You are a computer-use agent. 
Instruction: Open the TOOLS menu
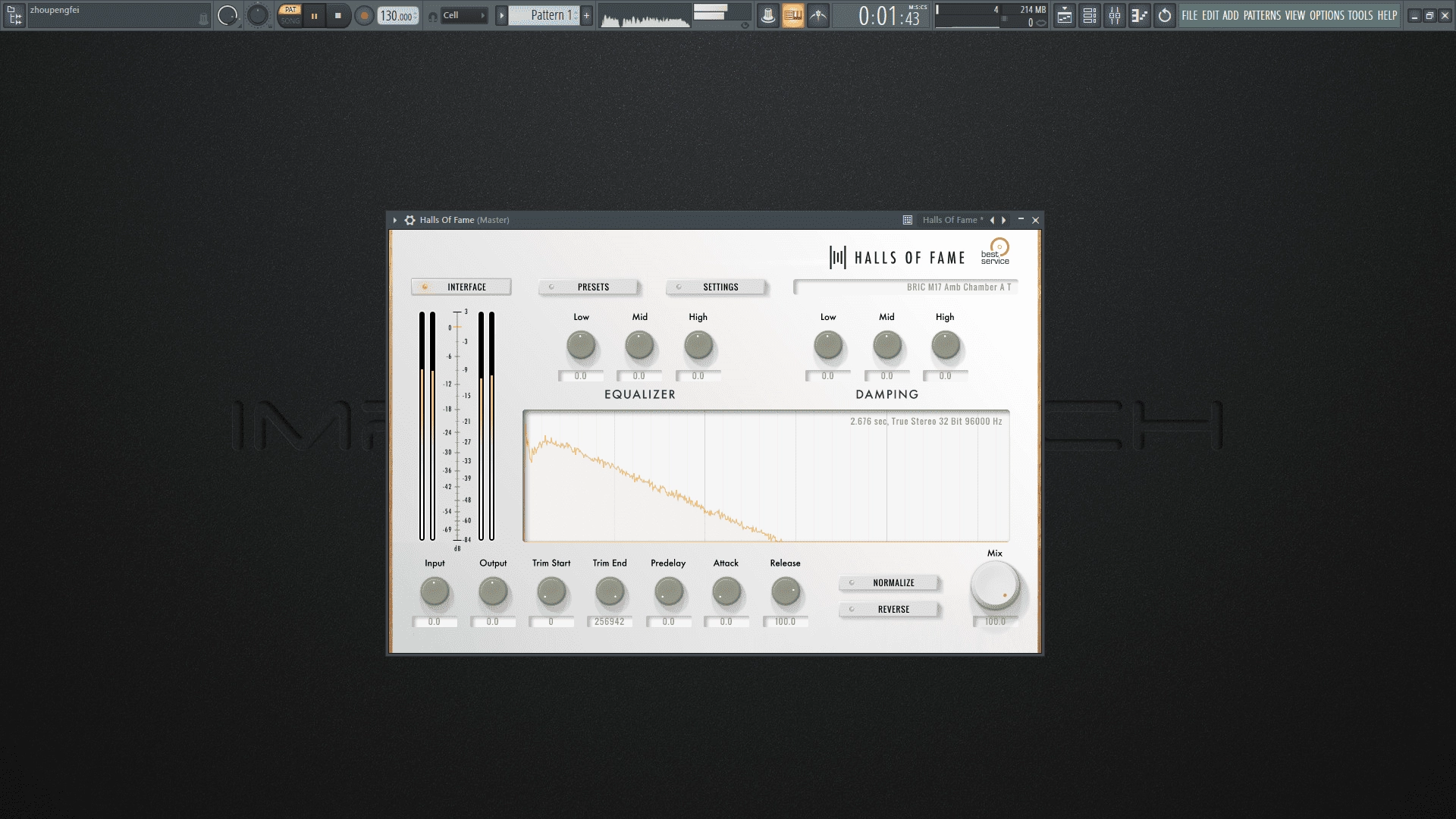pyautogui.click(x=1360, y=15)
